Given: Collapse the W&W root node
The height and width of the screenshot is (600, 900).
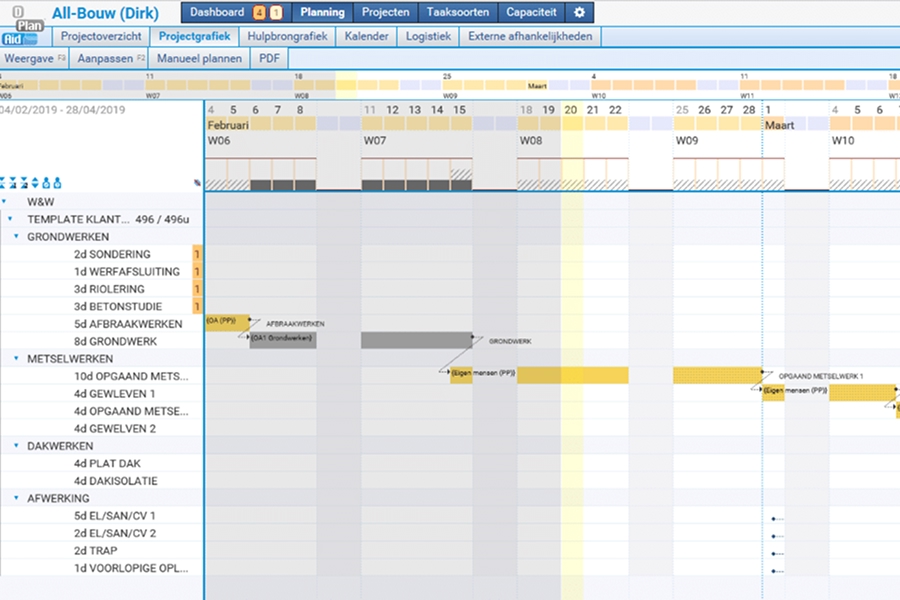Looking at the screenshot, I should (x=5, y=201).
